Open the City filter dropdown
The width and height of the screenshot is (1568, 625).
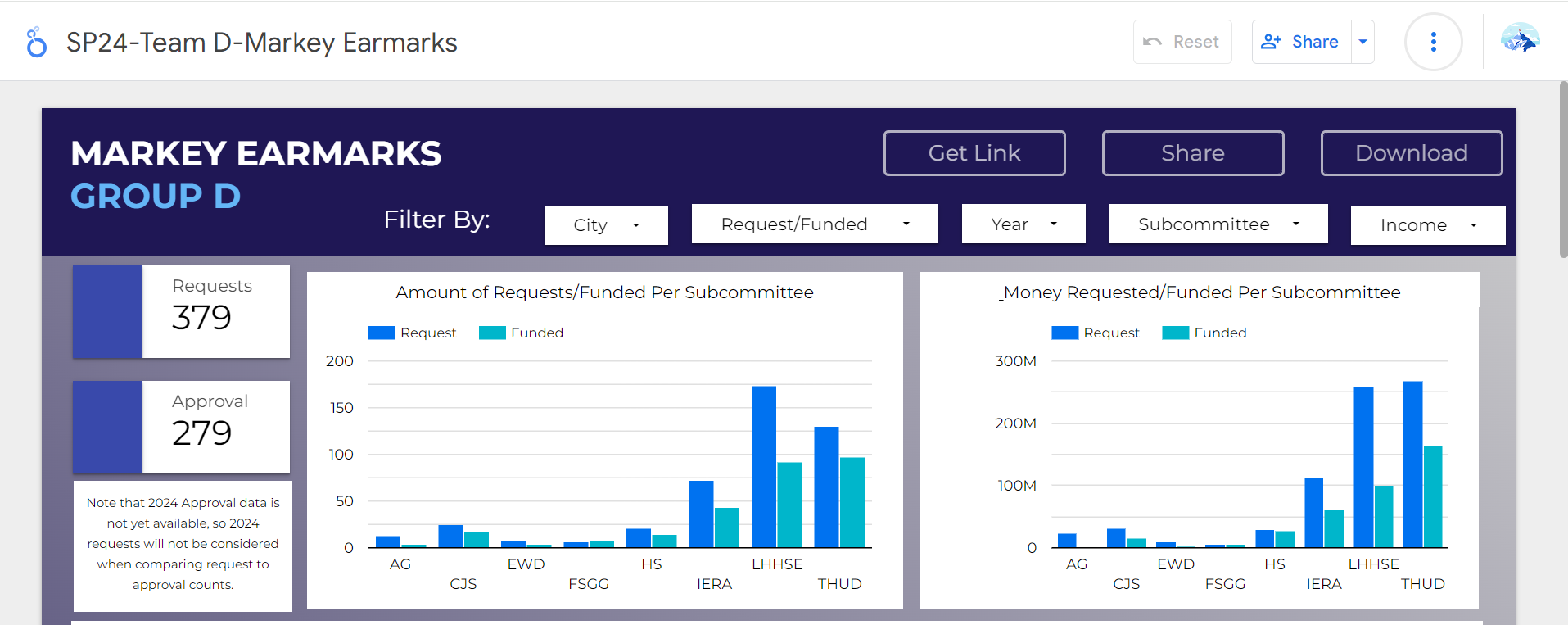[x=606, y=224]
